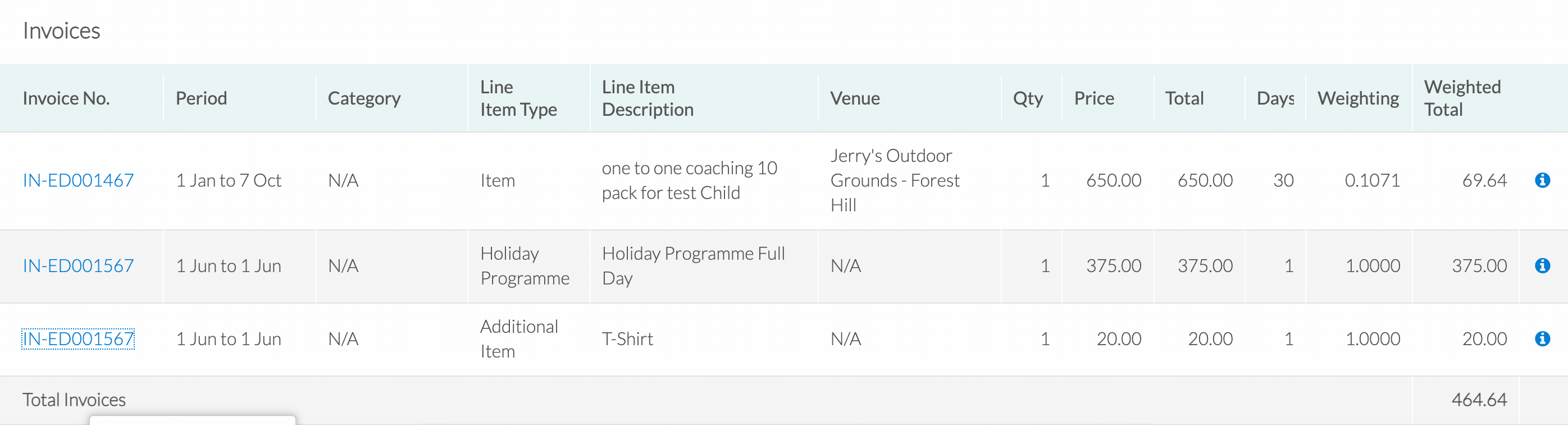Select the 464.64 total invoices value
The height and width of the screenshot is (425, 1568).
(1479, 400)
